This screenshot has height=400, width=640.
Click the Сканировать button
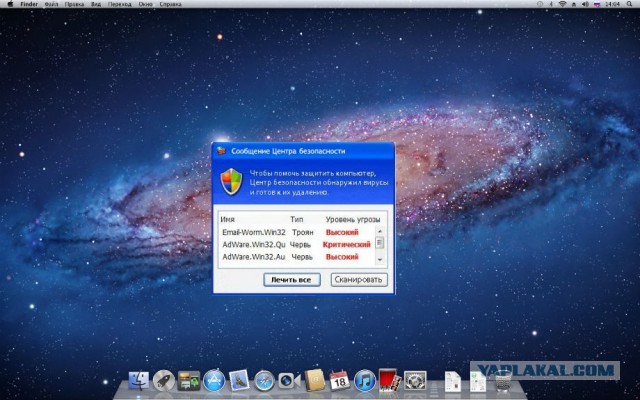click(359, 280)
